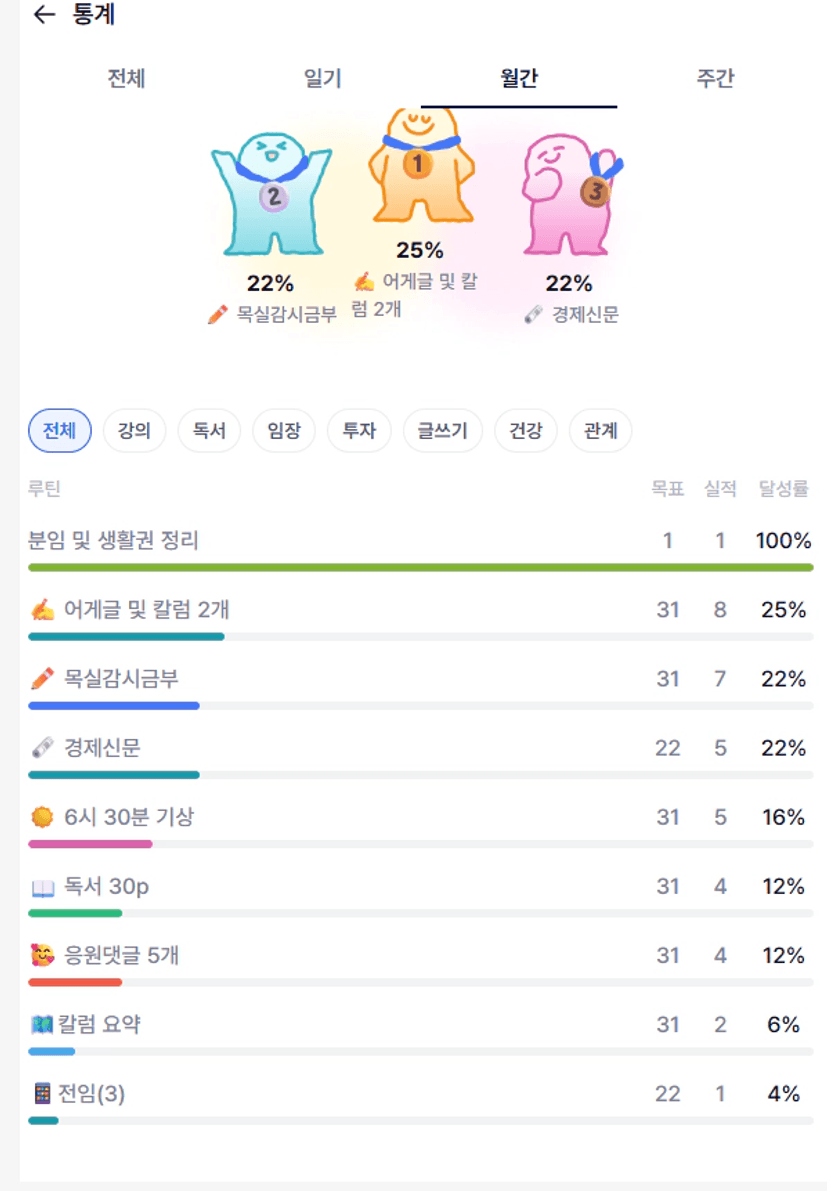Click the bronze medal third-place character

tap(570, 193)
